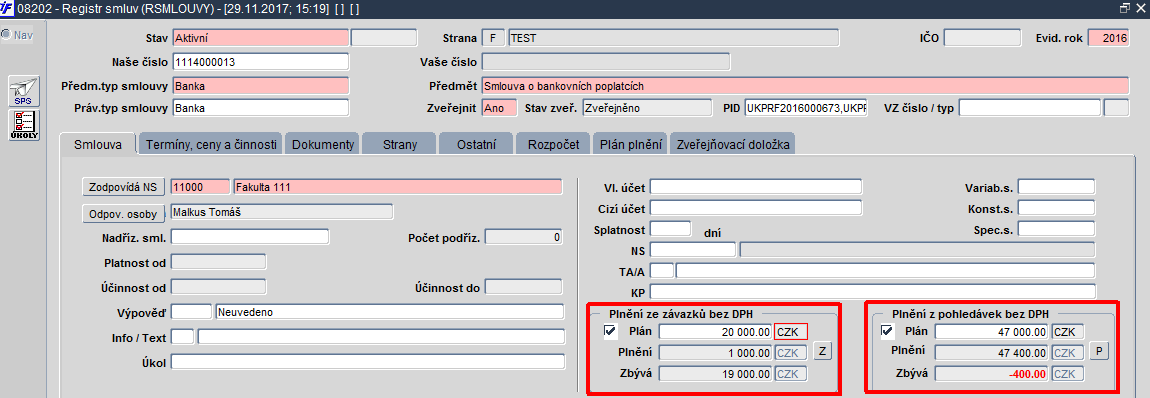Click the Info / Text long field
1150x398 pixels.
381,336
